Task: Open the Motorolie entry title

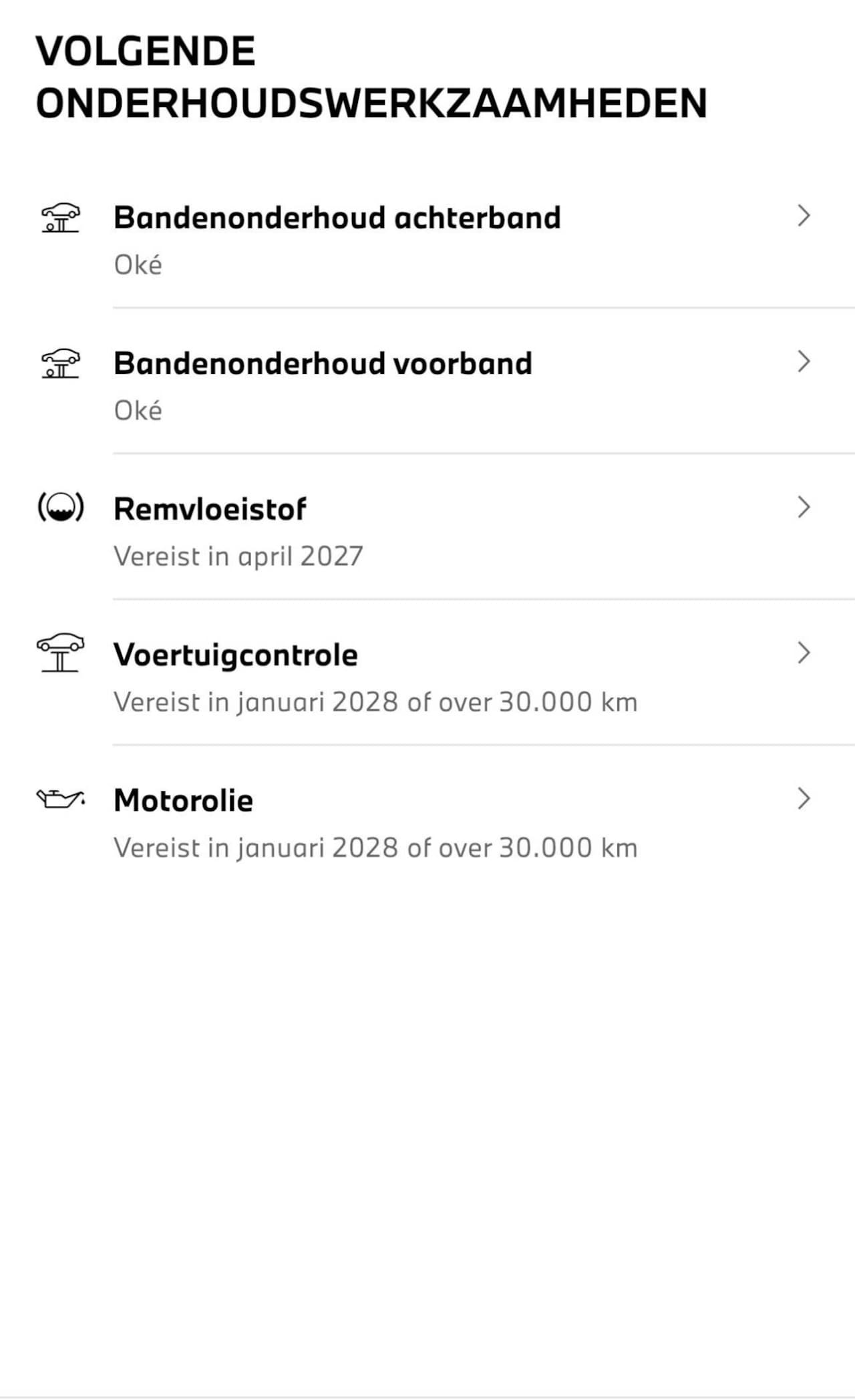Action: (183, 800)
